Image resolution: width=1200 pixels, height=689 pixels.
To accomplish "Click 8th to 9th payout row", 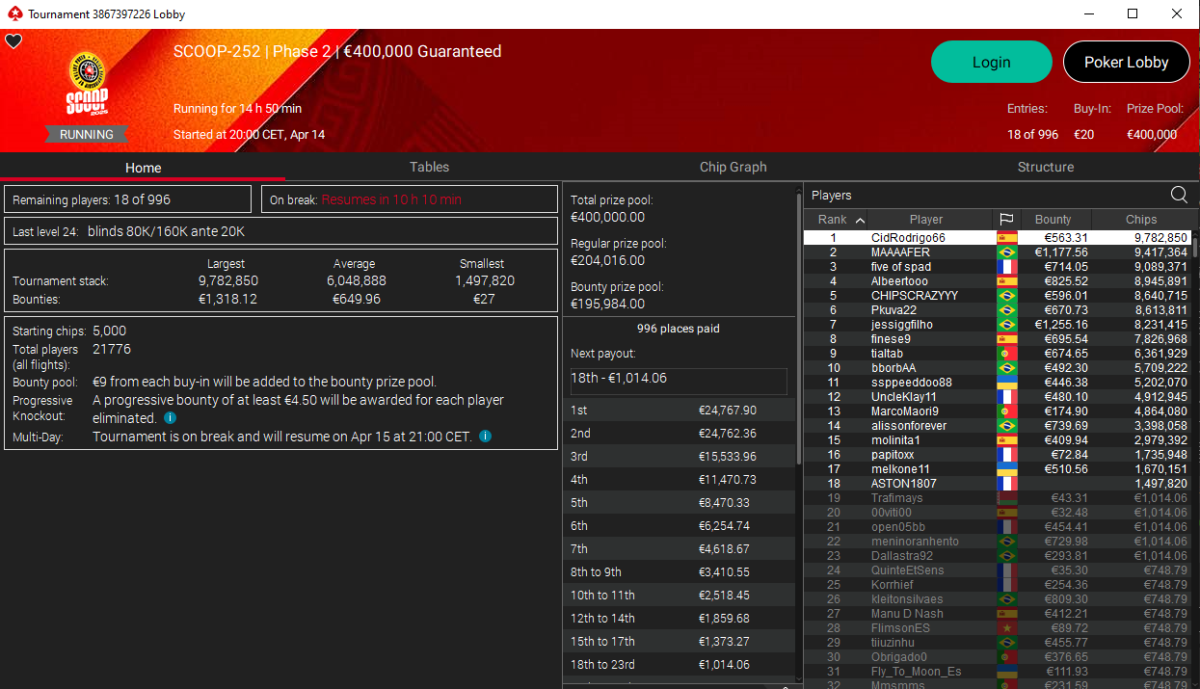I will tap(679, 572).
